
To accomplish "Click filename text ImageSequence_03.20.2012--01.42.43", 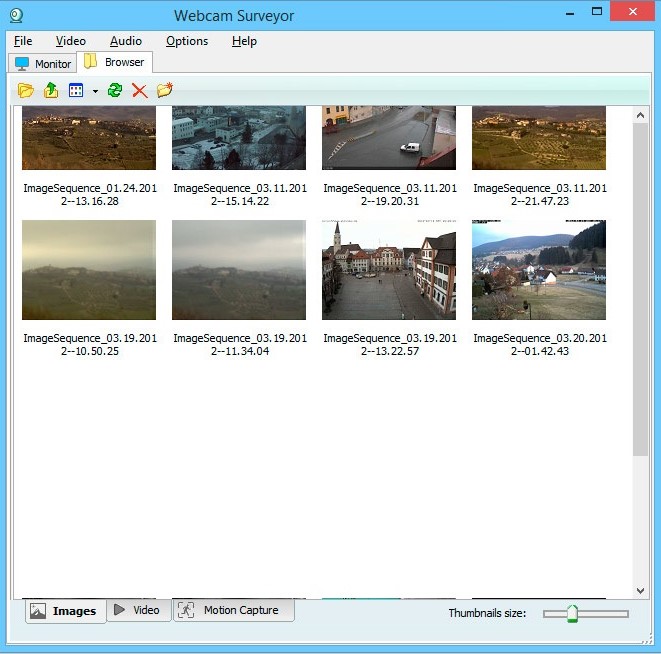I will click(540, 344).
